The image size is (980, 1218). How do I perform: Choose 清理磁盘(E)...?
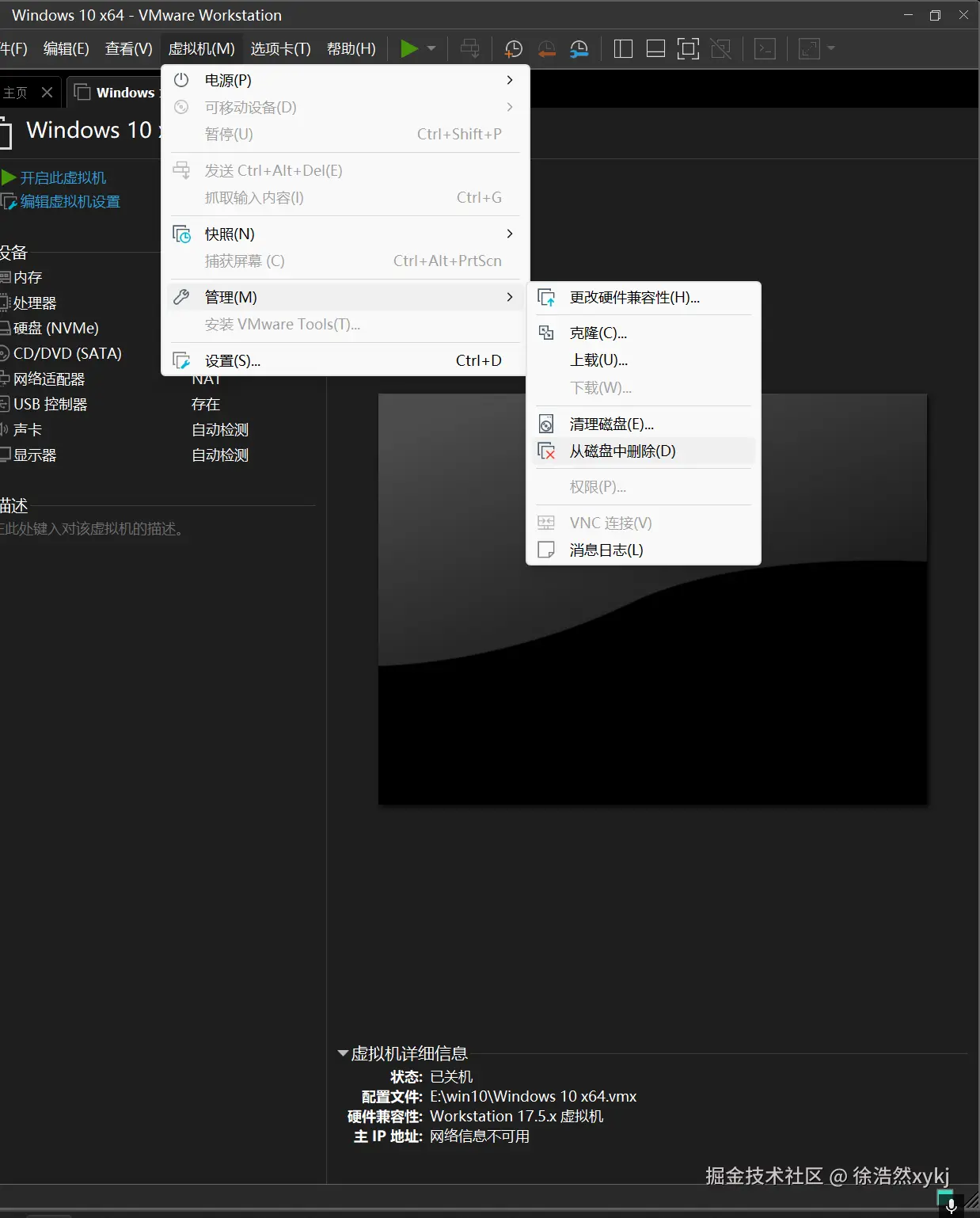click(x=644, y=424)
